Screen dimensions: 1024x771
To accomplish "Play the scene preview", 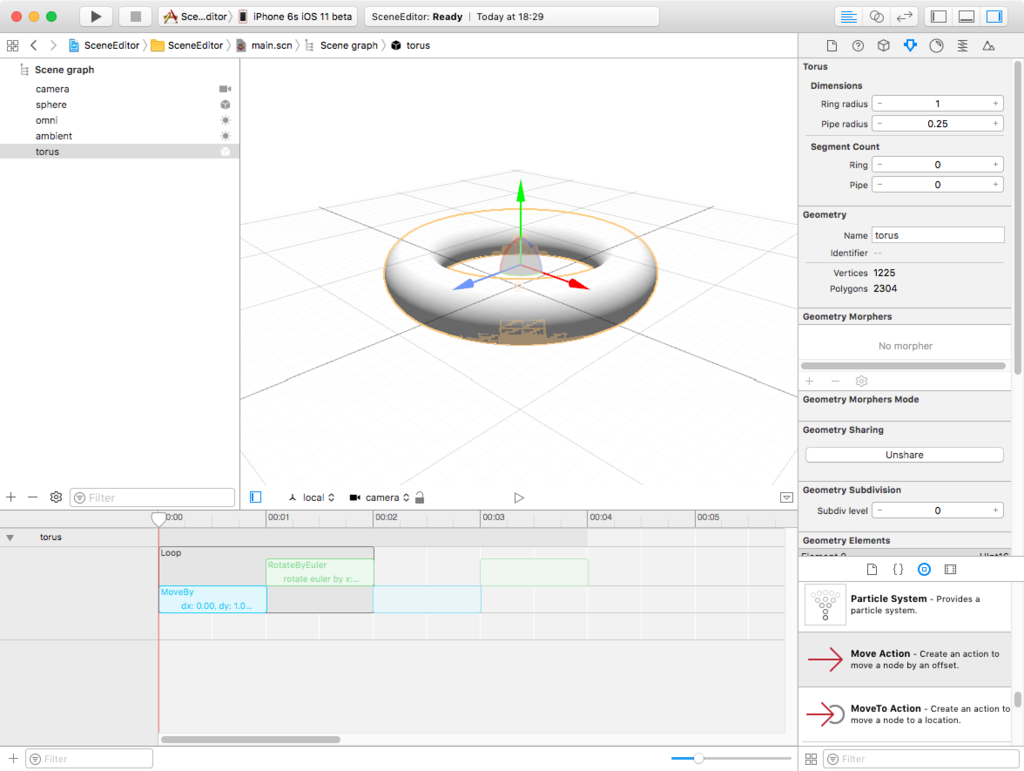I will click(x=519, y=497).
